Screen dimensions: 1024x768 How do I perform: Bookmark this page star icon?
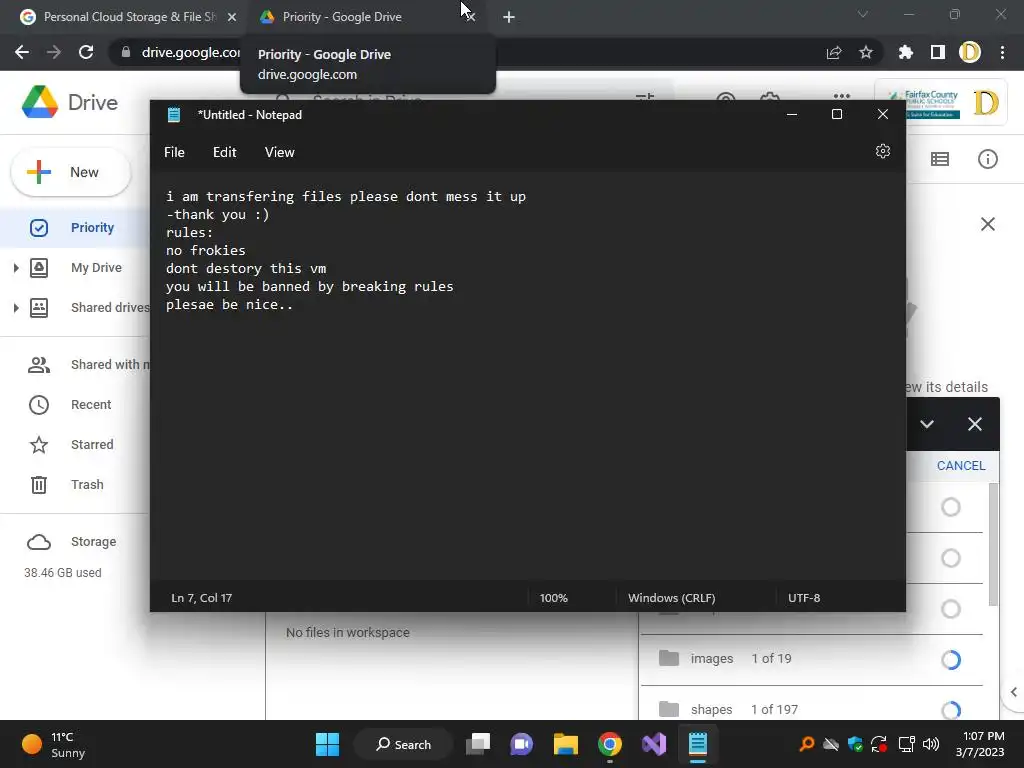pos(865,52)
